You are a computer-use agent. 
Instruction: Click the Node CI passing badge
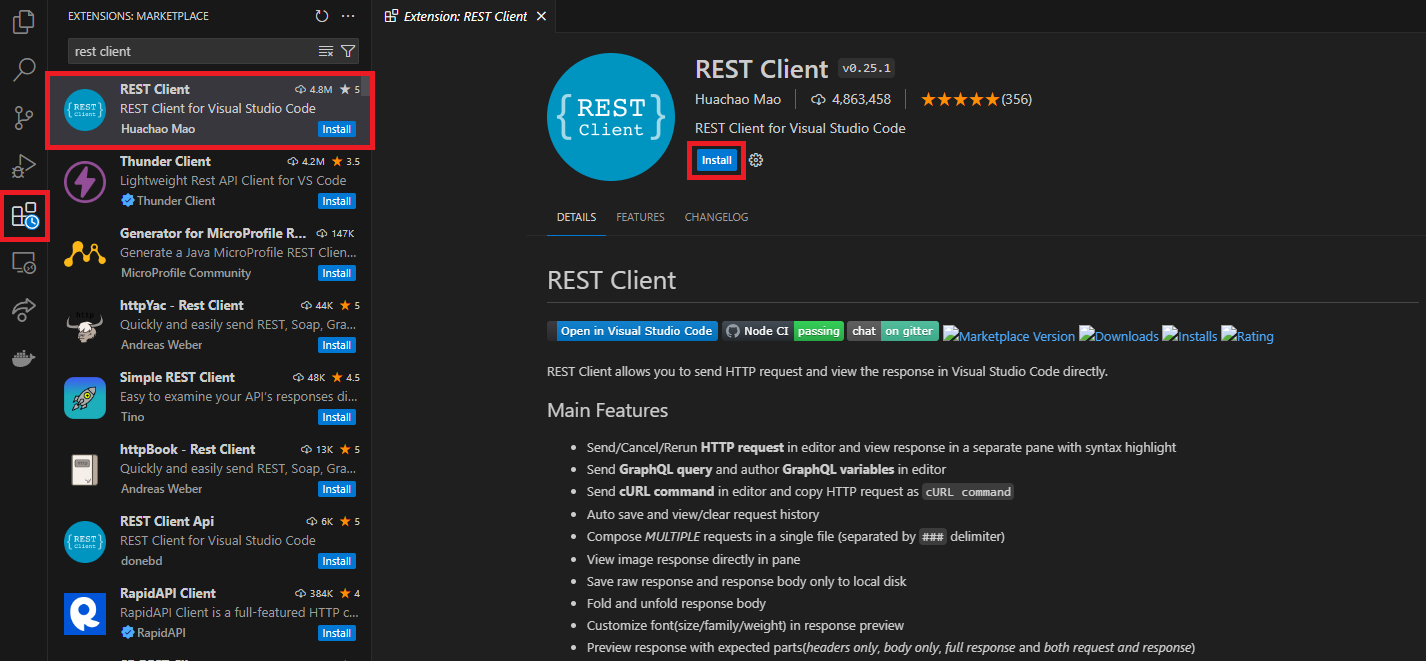[783, 331]
